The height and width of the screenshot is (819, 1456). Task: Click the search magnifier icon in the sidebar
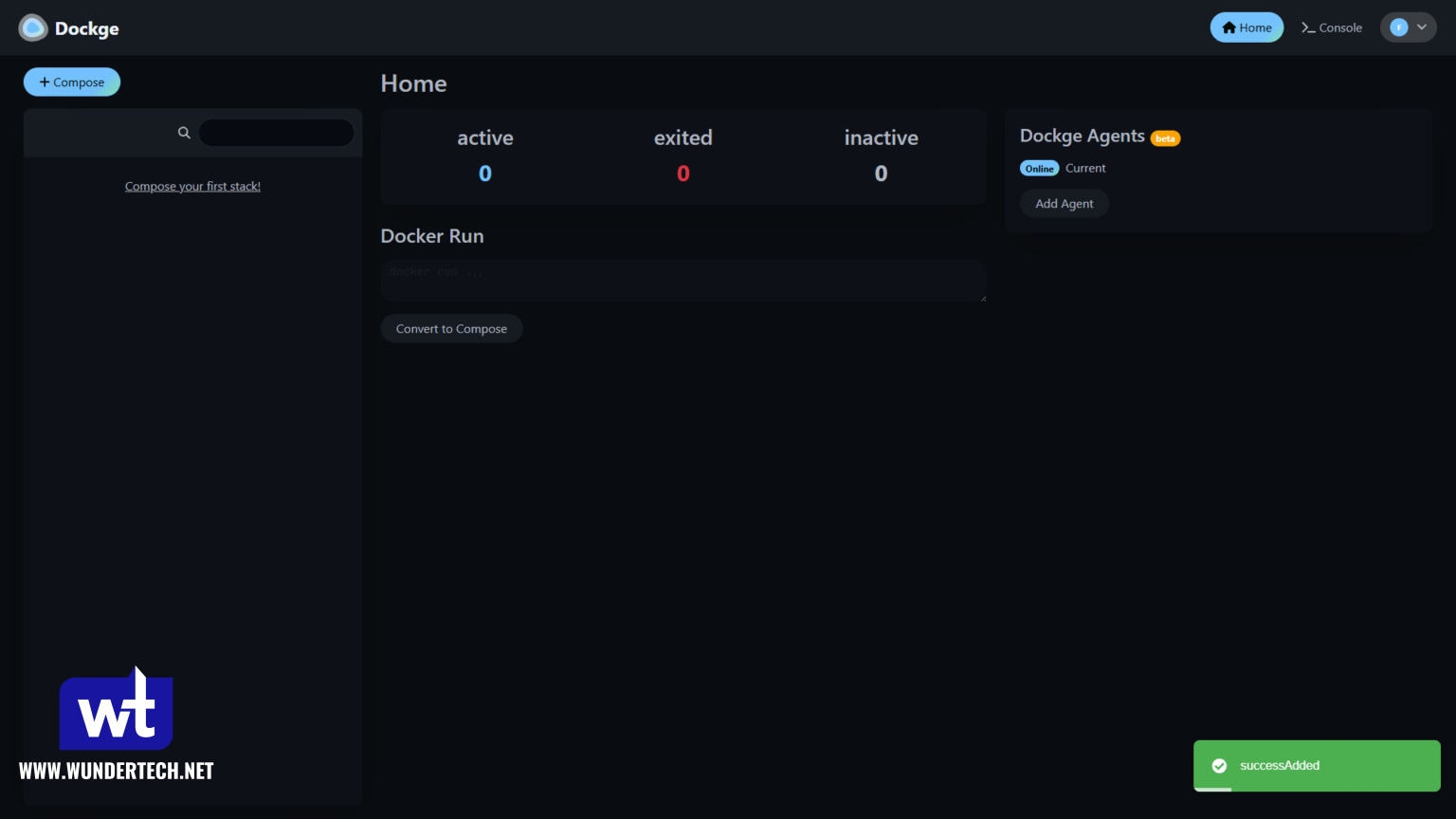pos(184,133)
